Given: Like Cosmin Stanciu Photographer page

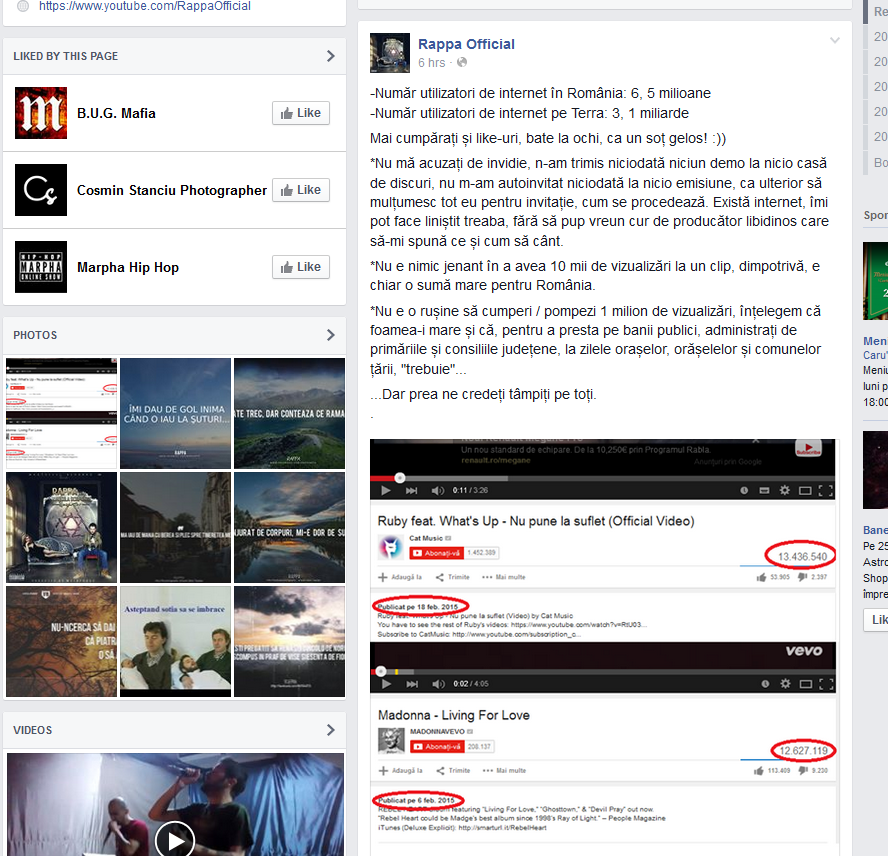Looking at the screenshot, I should (x=301, y=190).
